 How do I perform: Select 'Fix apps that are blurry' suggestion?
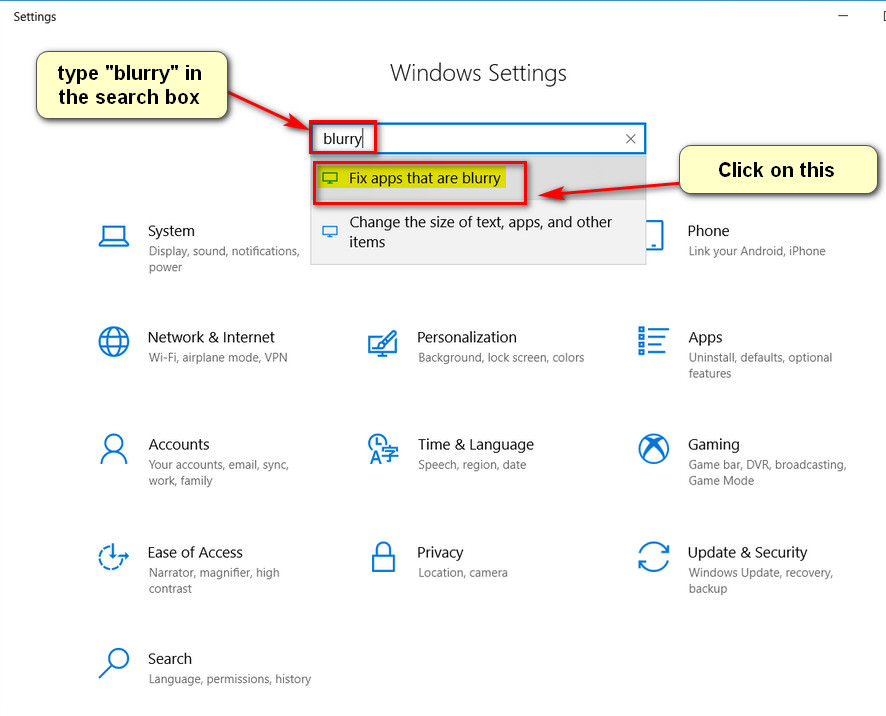pos(478,179)
